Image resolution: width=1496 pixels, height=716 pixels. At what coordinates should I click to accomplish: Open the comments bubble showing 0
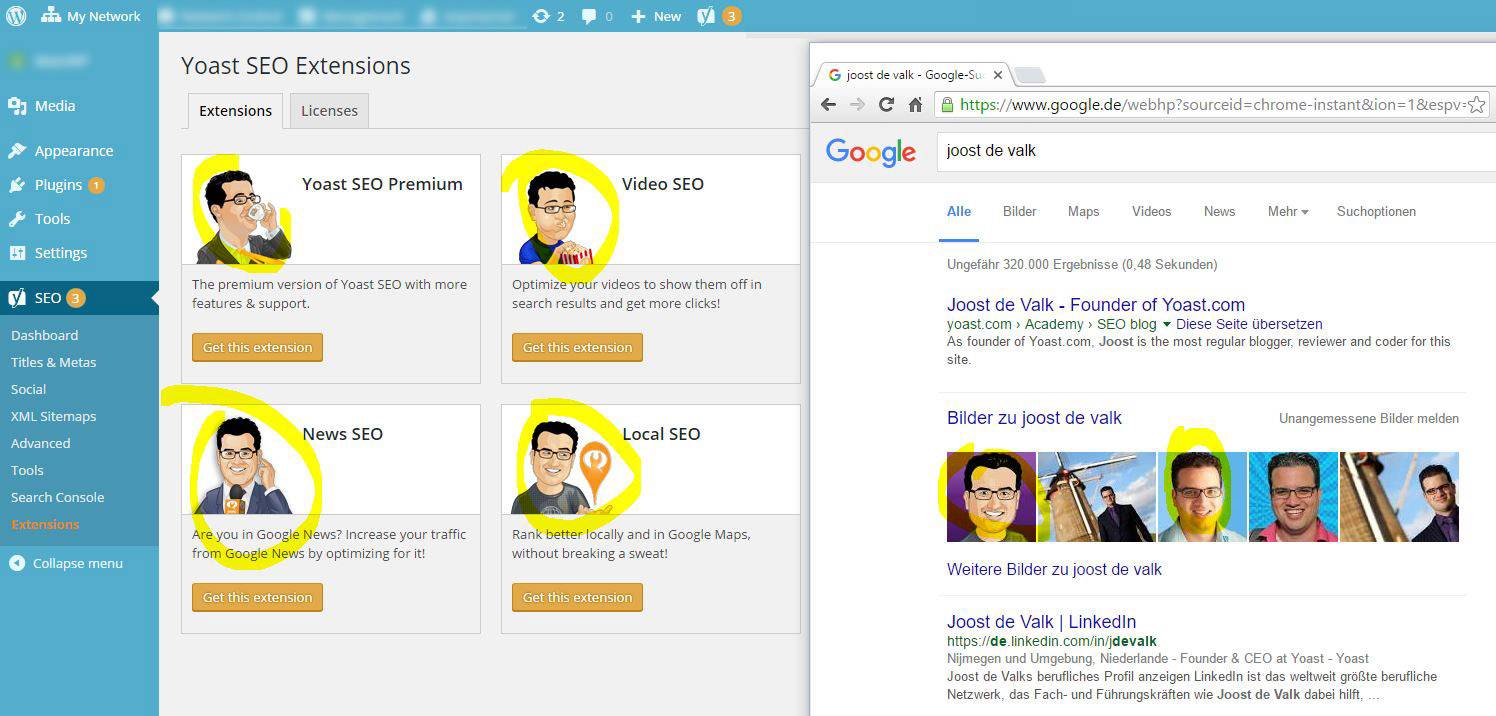pos(597,16)
